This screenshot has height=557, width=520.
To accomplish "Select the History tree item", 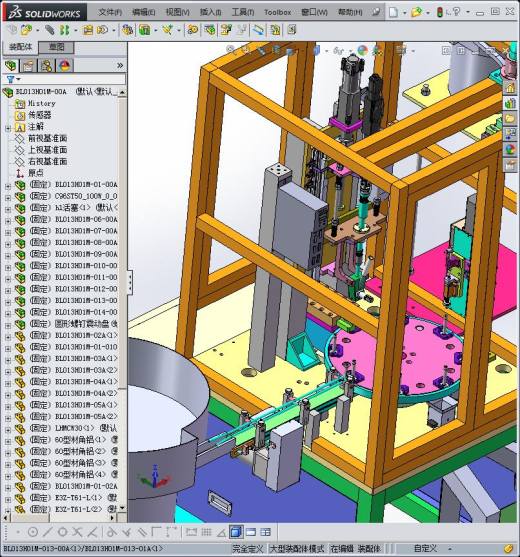I will click(42, 104).
